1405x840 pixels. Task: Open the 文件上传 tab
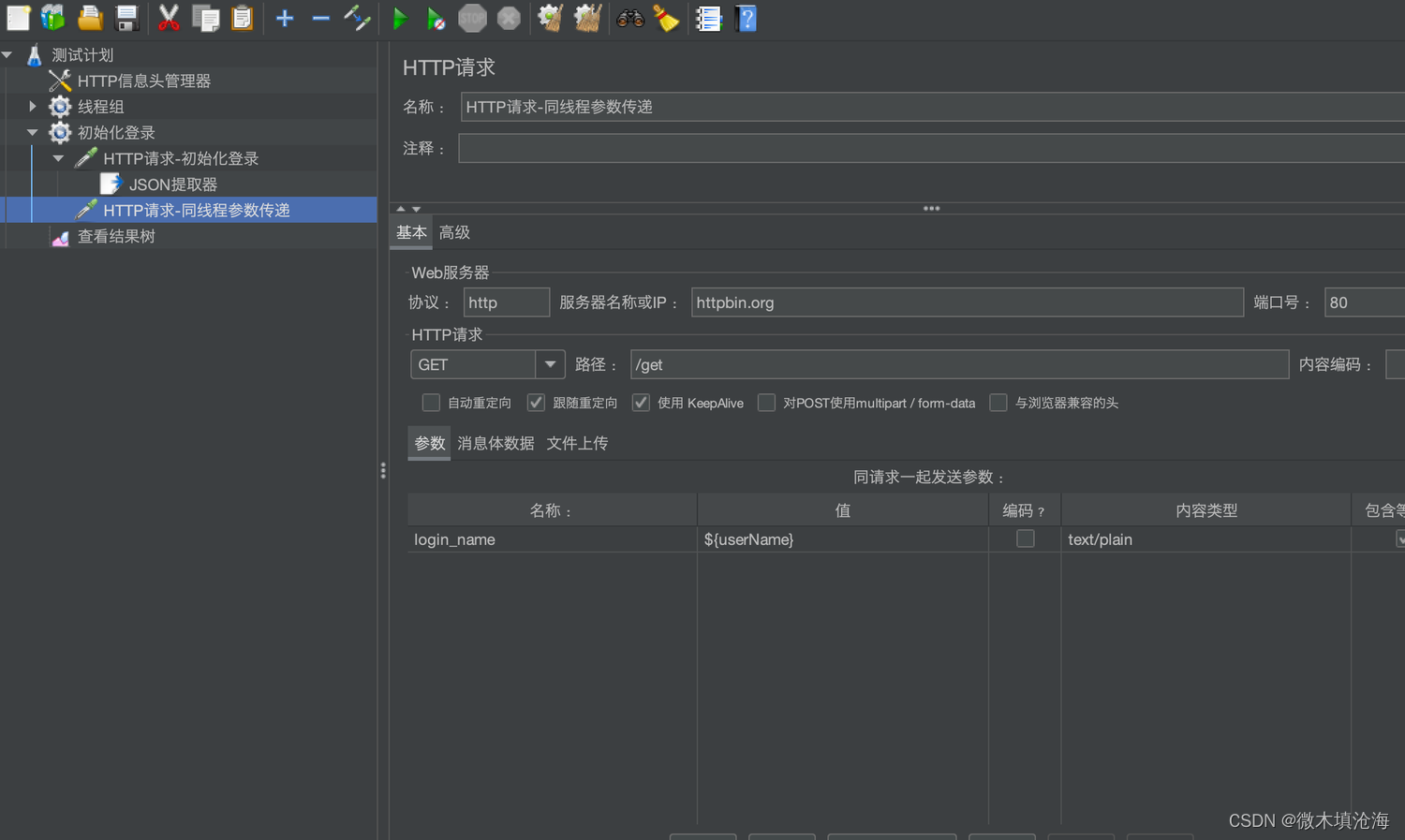[x=577, y=443]
